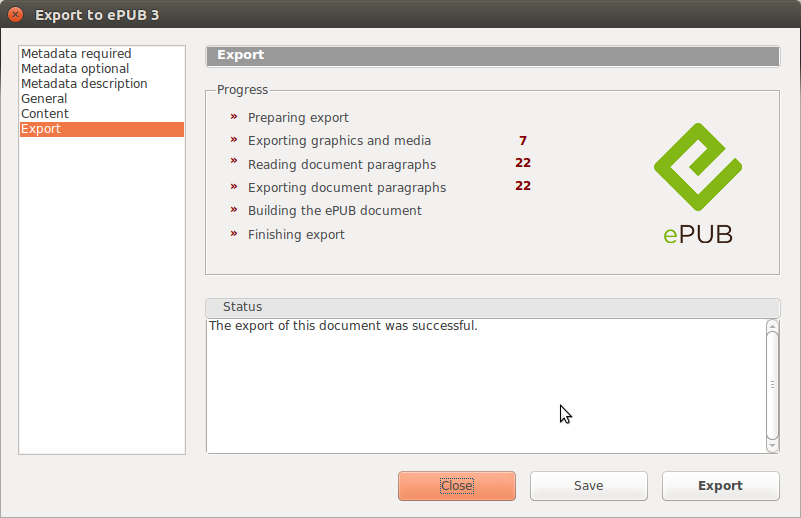Click the status box scrollbar up arrow
Image resolution: width=801 pixels, height=518 pixels.
pyautogui.click(x=772, y=326)
